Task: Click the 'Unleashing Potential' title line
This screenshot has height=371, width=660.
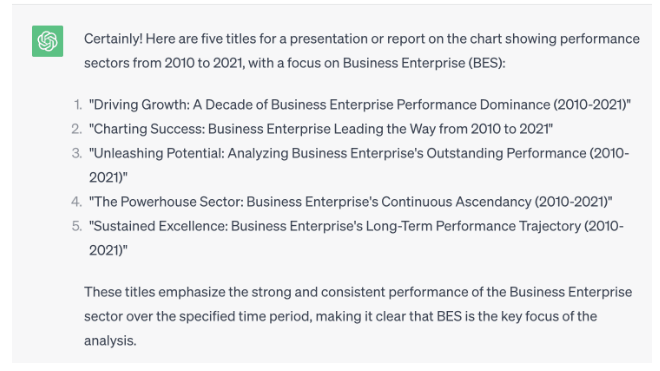Action: (x=359, y=165)
